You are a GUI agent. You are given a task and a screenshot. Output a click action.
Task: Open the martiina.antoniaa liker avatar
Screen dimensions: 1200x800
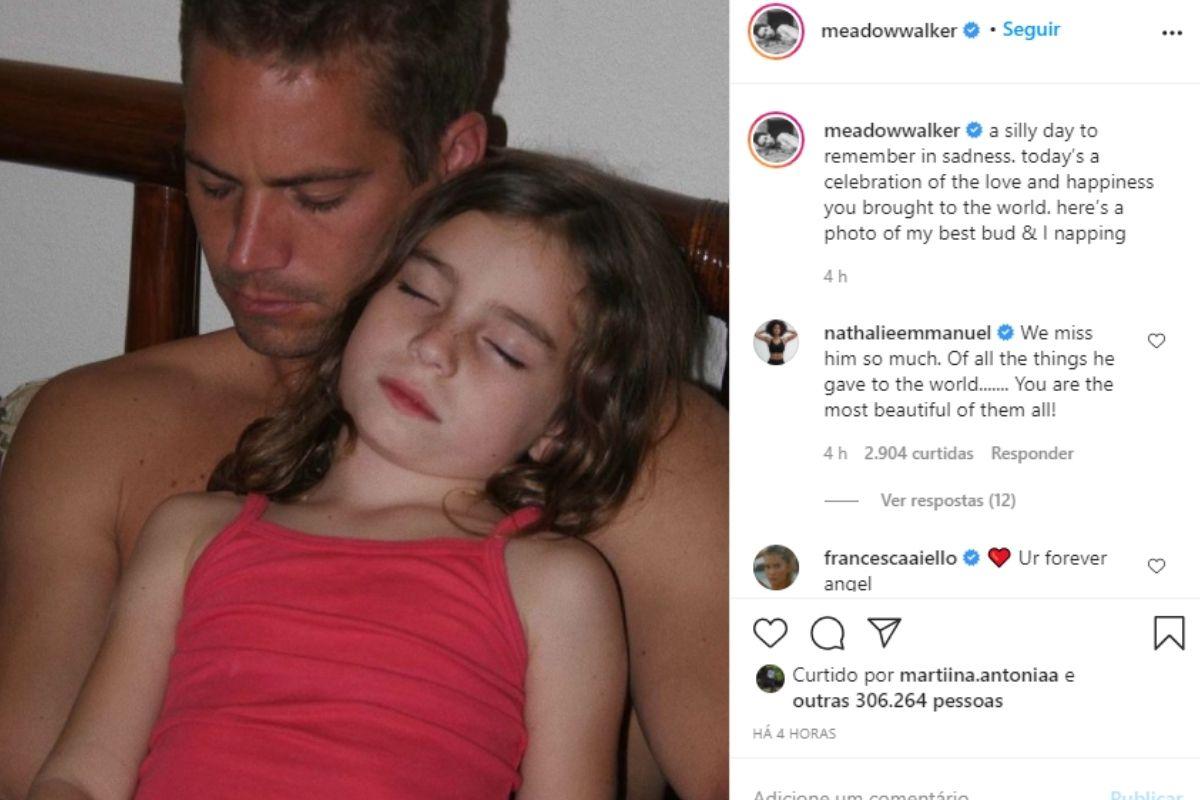click(x=769, y=678)
